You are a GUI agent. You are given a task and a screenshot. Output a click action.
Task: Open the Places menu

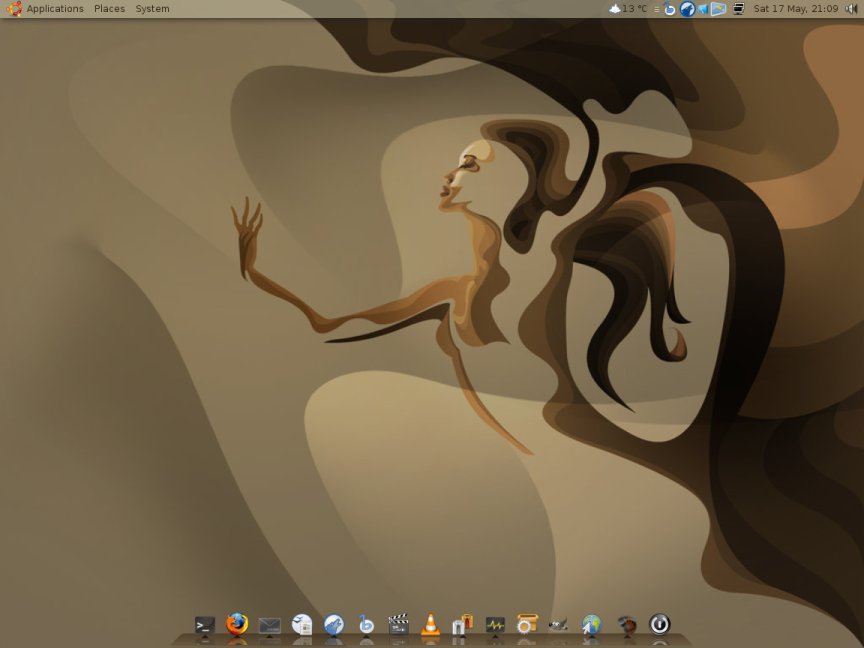109,9
